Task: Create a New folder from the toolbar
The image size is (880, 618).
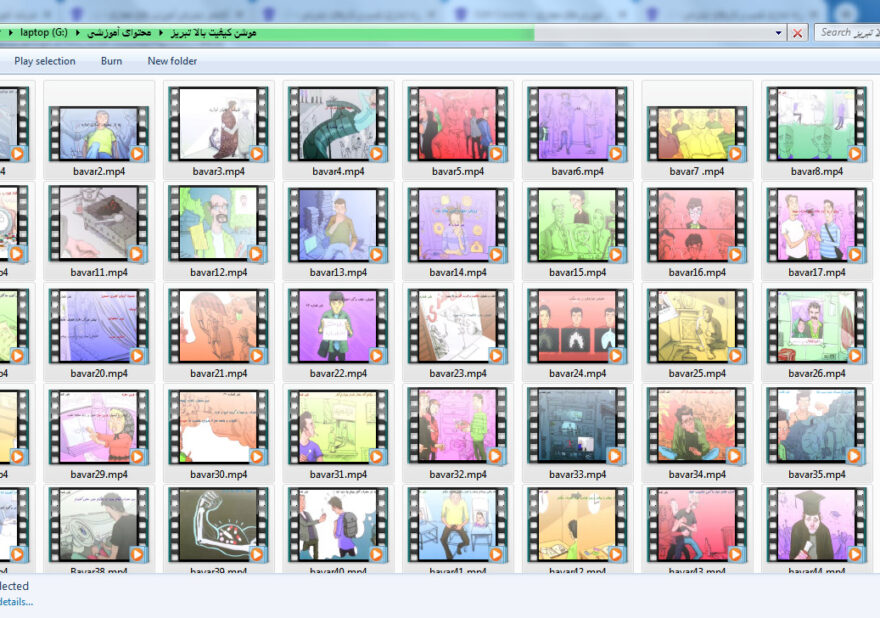Action: pyautogui.click(x=172, y=61)
